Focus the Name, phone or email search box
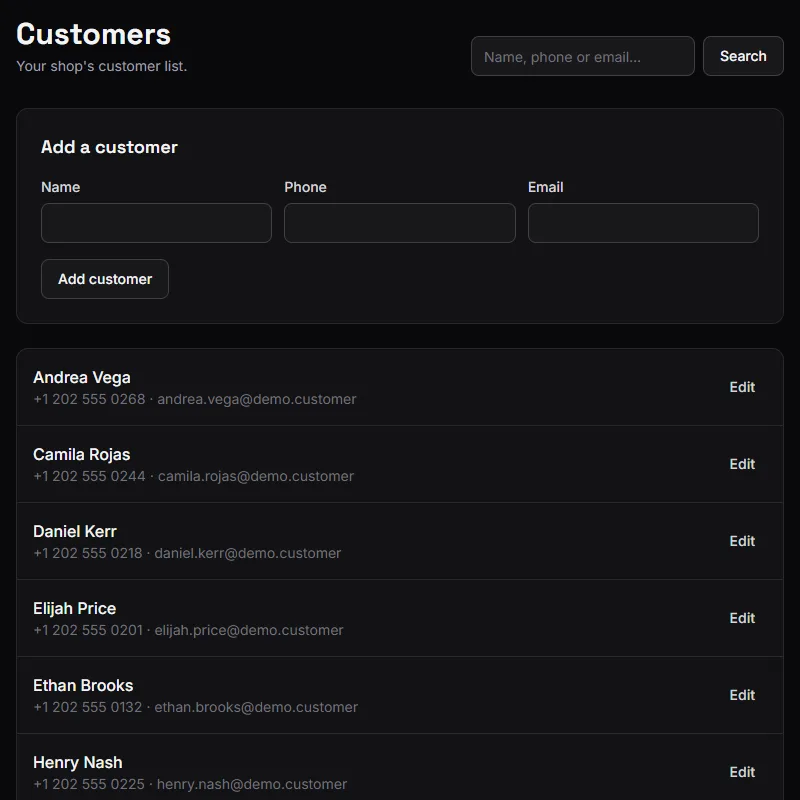The height and width of the screenshot is (800, 800). point(583,56)
